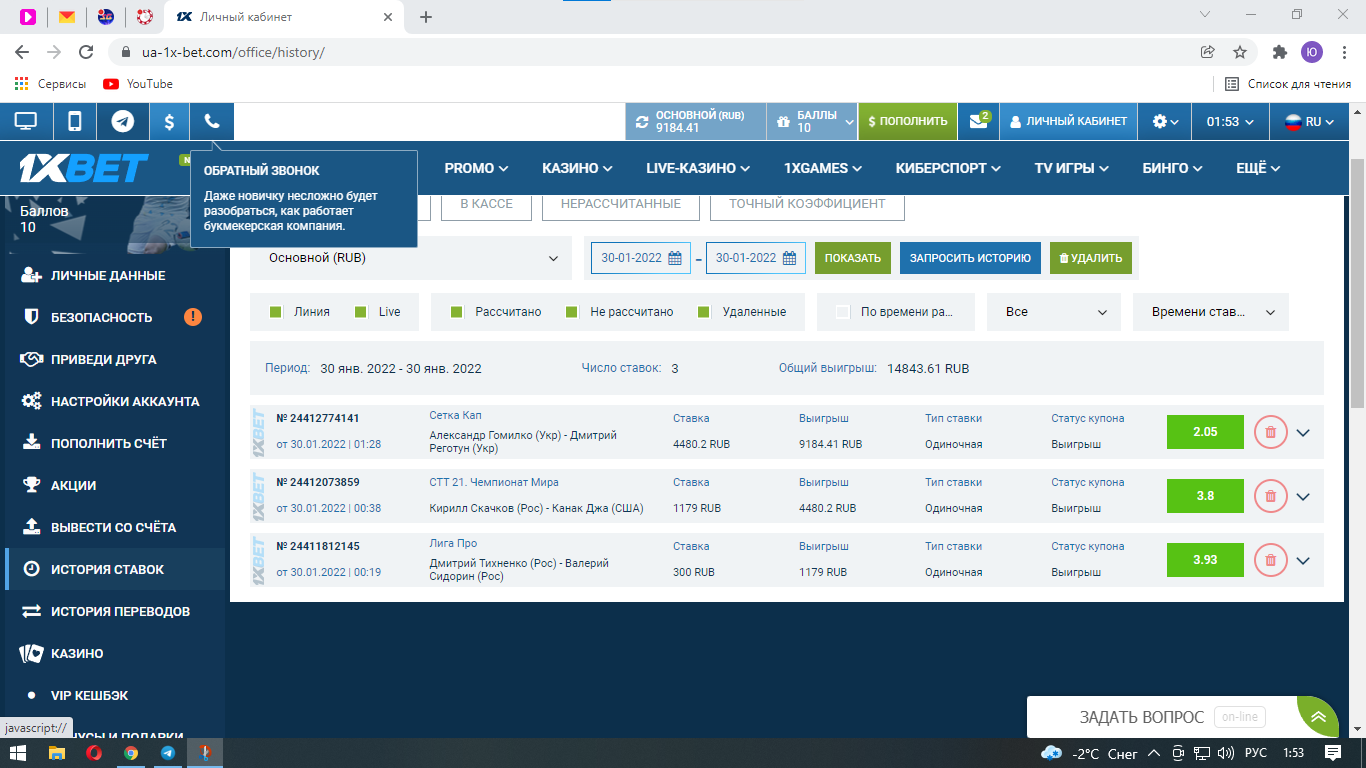Screen dimensions: 1366x768
Task: Delete bet № 24412774141 with trash icon
Action: [1270, 433]
